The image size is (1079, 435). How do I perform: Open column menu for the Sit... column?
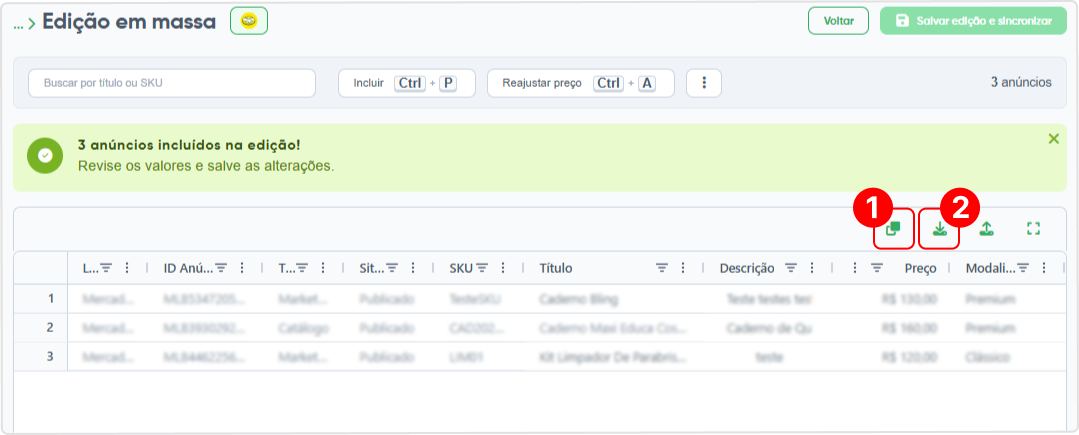tap(413, 268)
